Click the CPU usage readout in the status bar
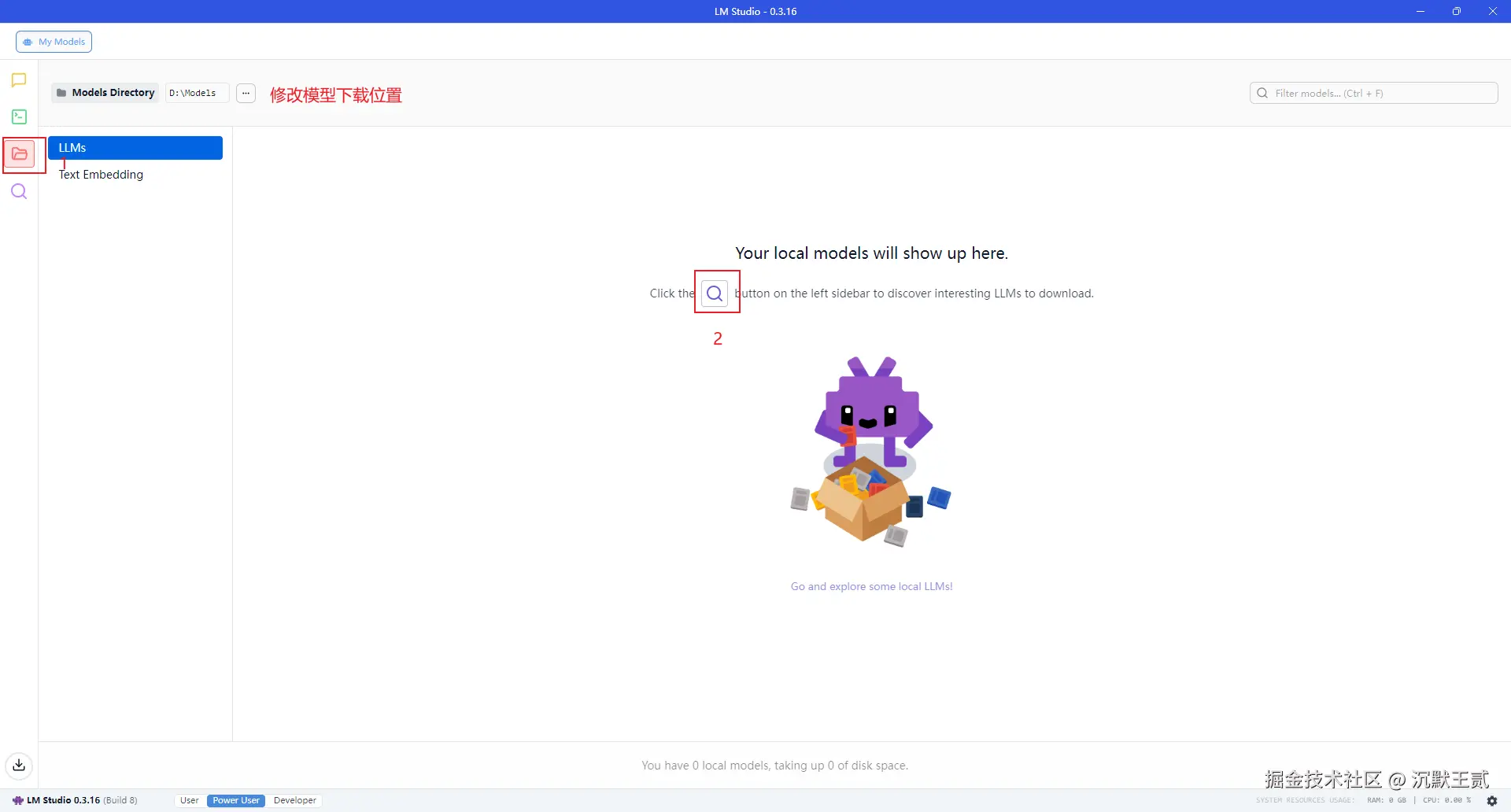The image size is (1511, 812). pyautogui.click(x=1446, y=800)
